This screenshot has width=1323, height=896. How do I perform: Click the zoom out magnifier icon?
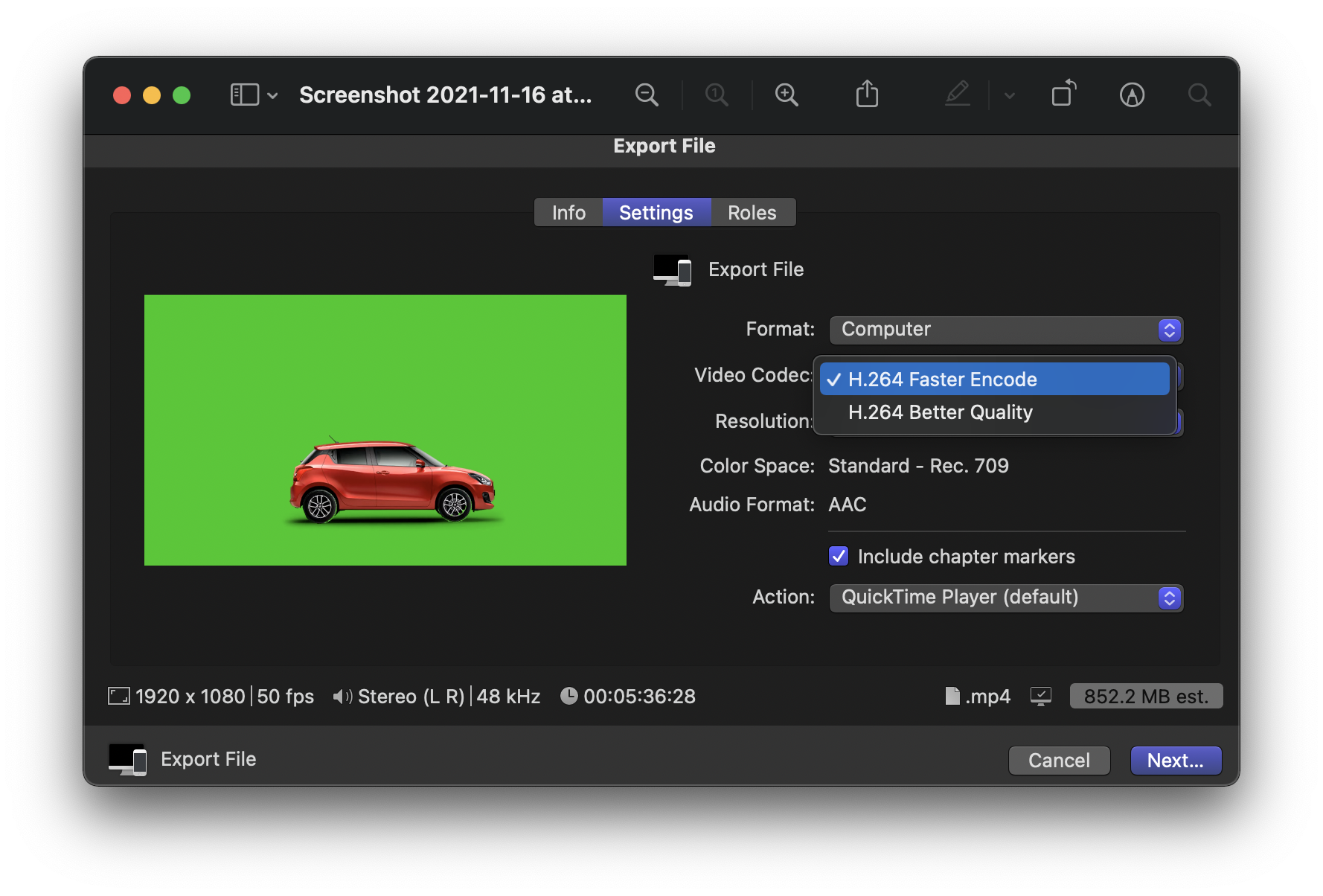click(x=646, y=95)
